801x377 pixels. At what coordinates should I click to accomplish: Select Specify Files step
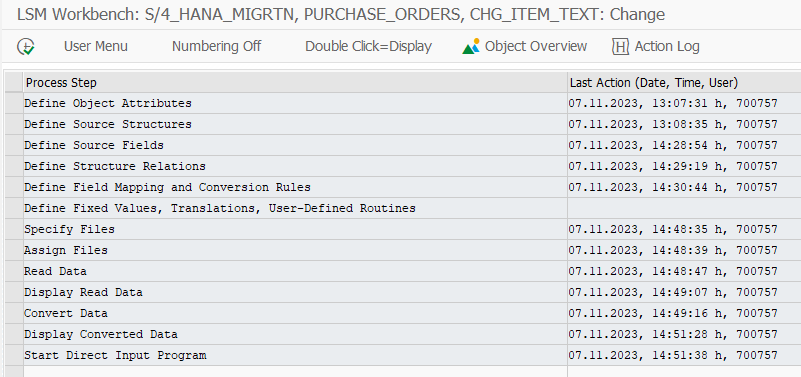(x=69, y=229)
